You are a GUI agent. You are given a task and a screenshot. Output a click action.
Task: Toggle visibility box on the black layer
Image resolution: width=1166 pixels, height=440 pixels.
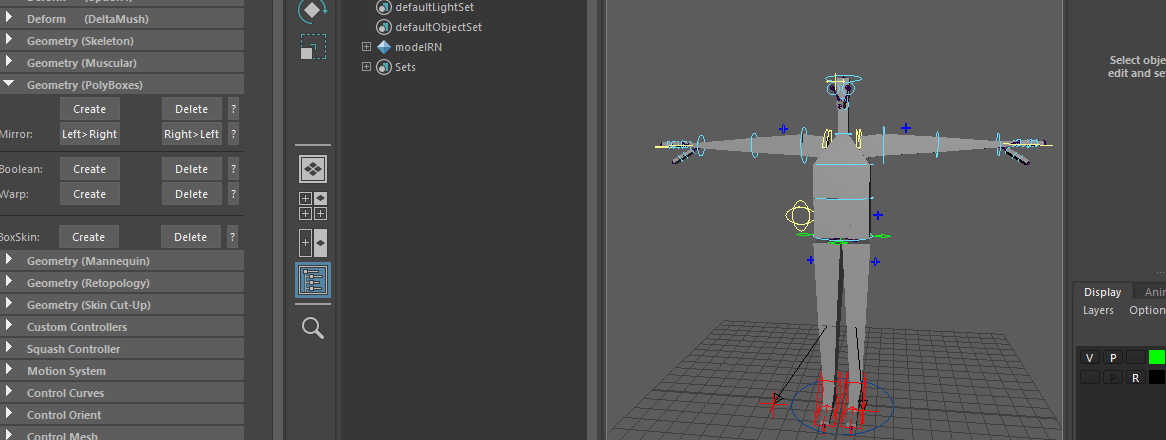(1089, 378)
